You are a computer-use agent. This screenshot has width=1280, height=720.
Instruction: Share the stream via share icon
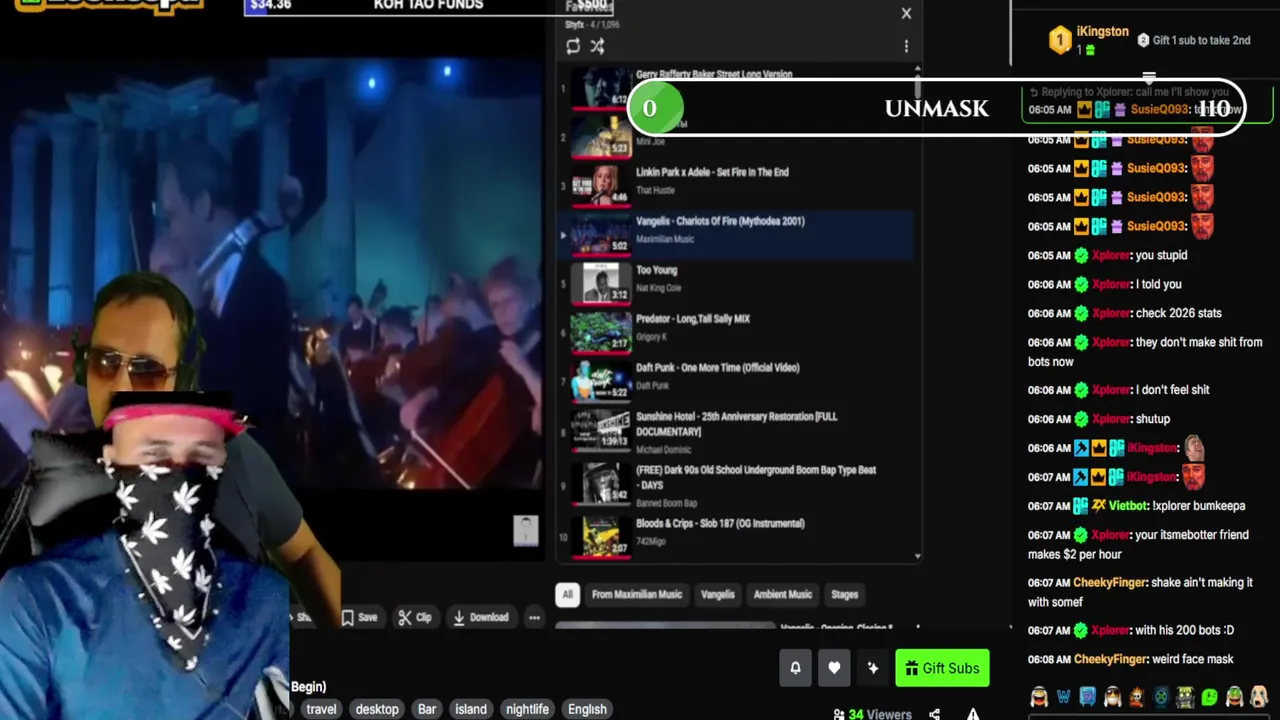click(934, 714)
